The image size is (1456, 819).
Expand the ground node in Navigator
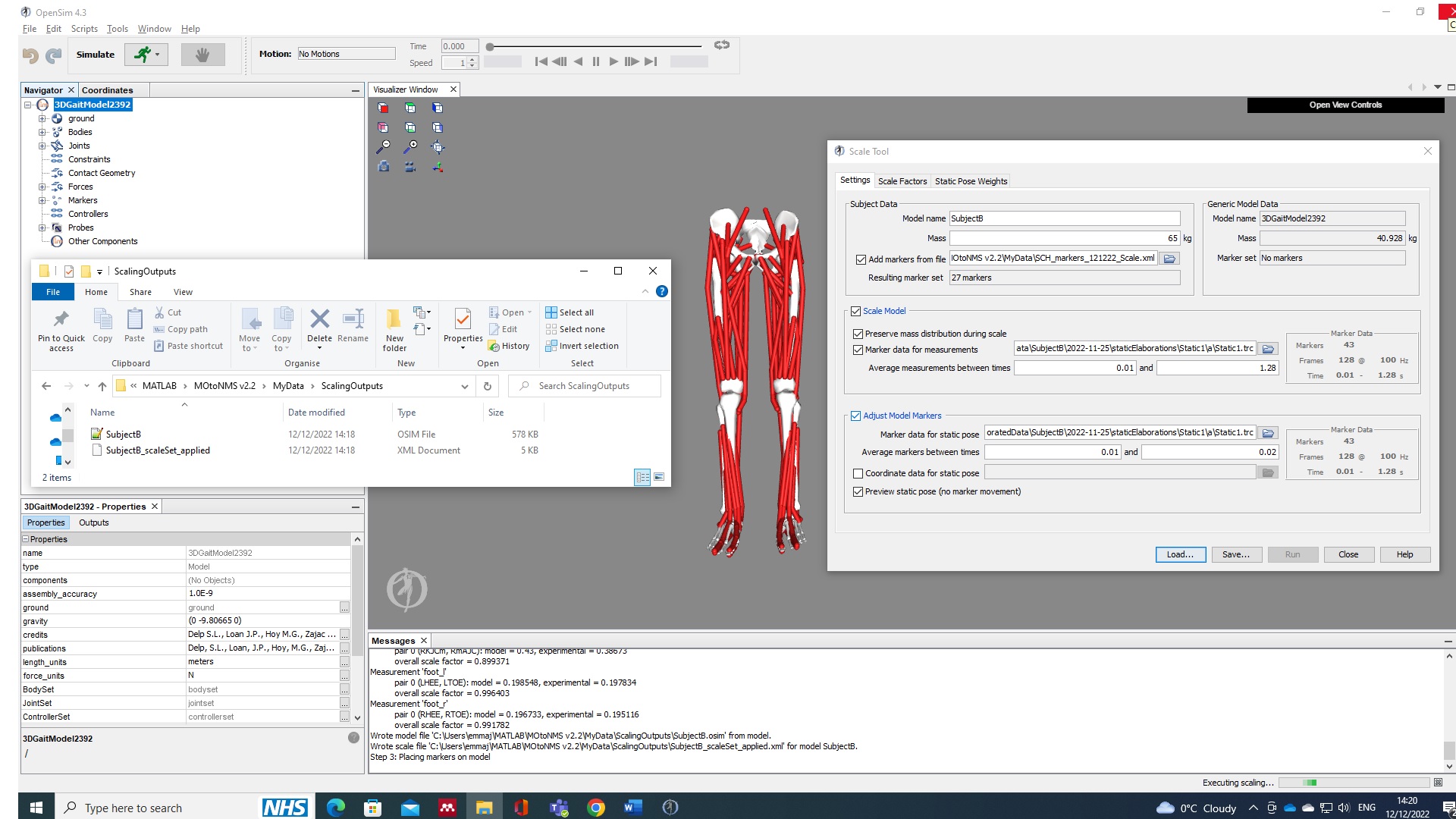[42, 118]
